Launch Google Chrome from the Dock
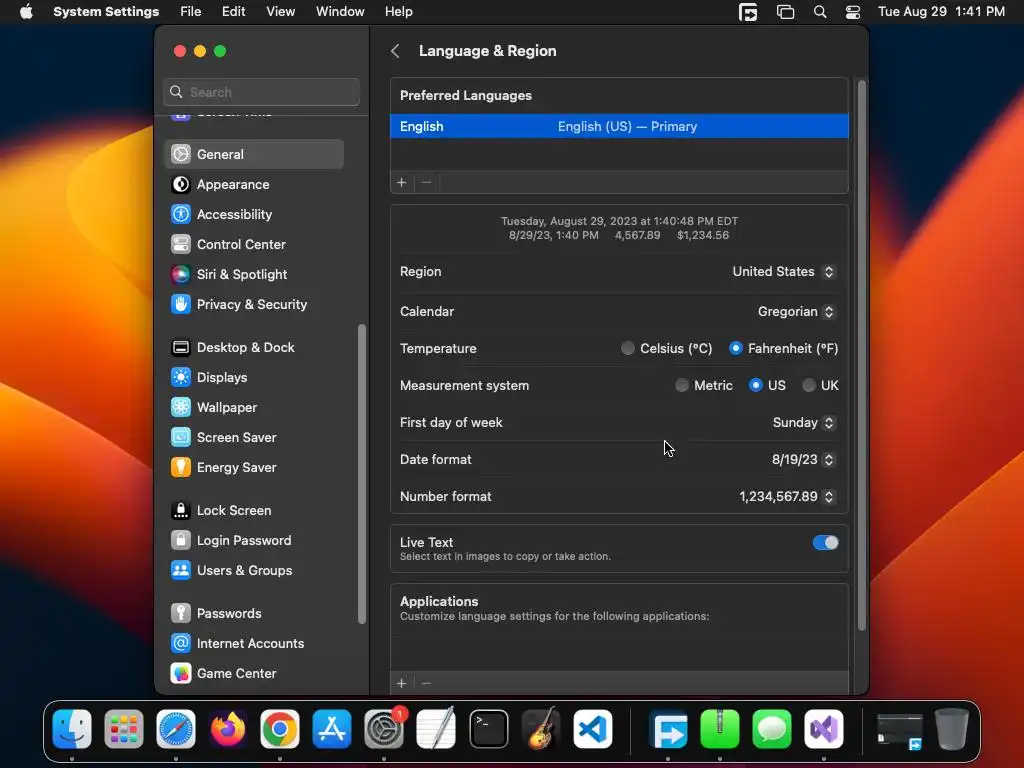This screenshot has width=1024, height=768. [x=280, y=729]
